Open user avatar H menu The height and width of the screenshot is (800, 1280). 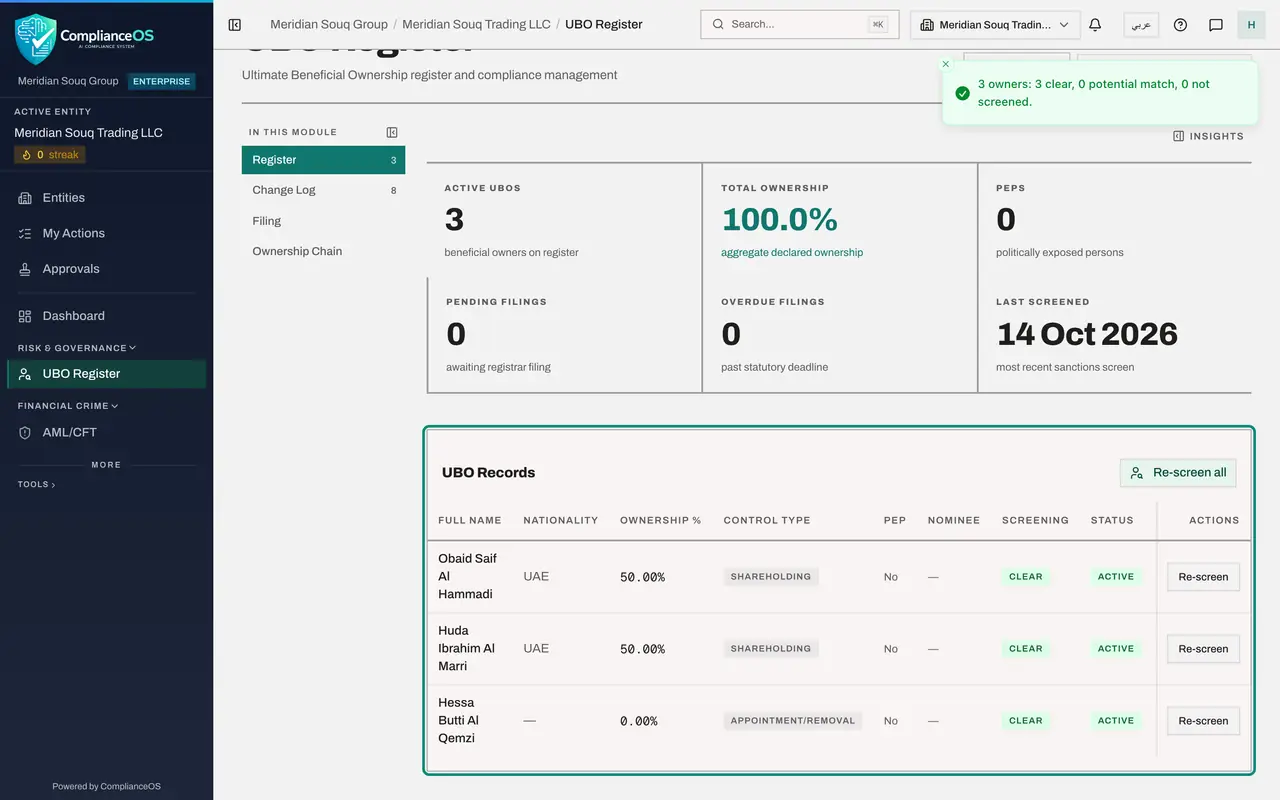pos(1251,25)
